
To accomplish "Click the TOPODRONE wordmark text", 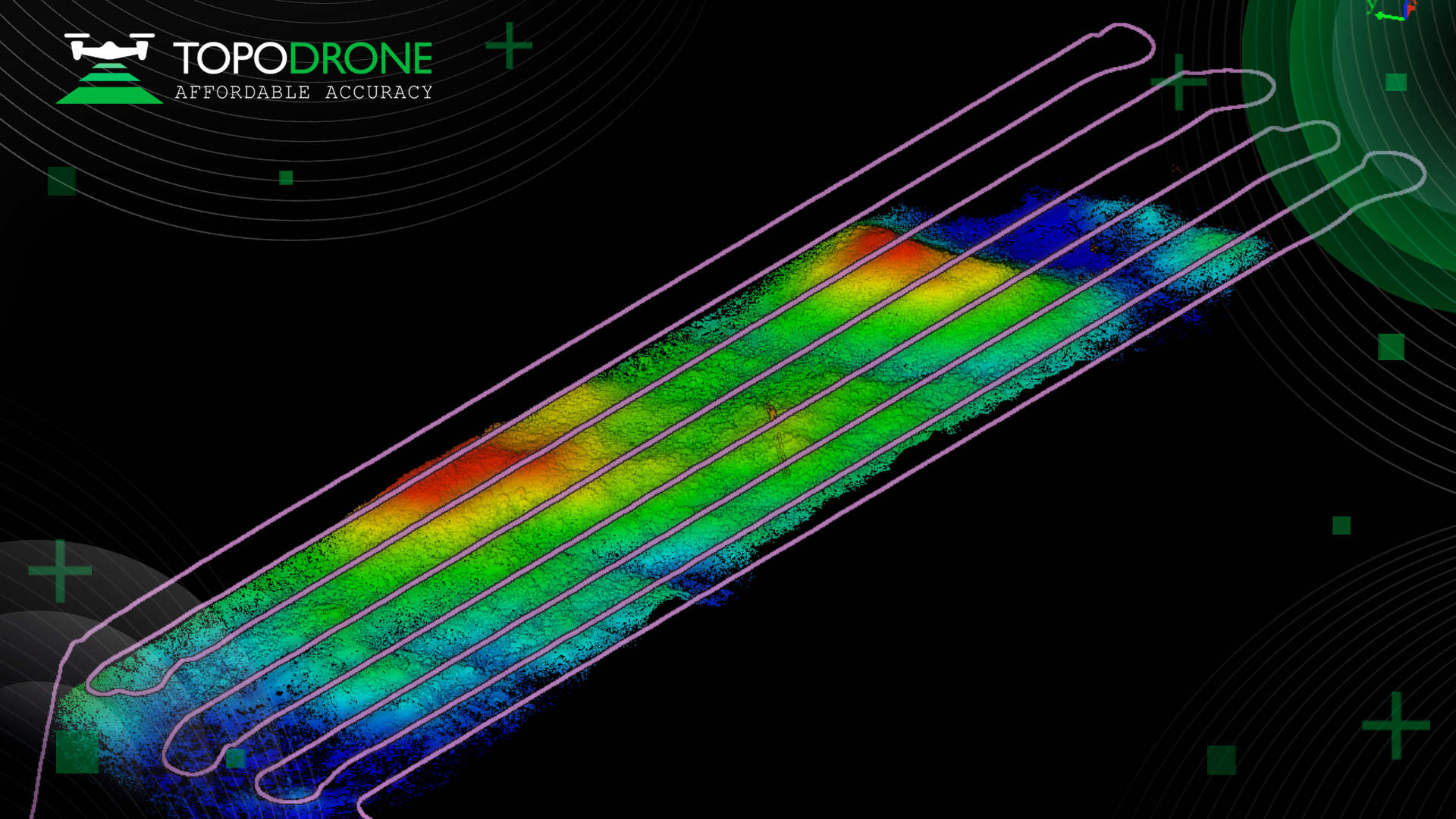I will point(303,59).
